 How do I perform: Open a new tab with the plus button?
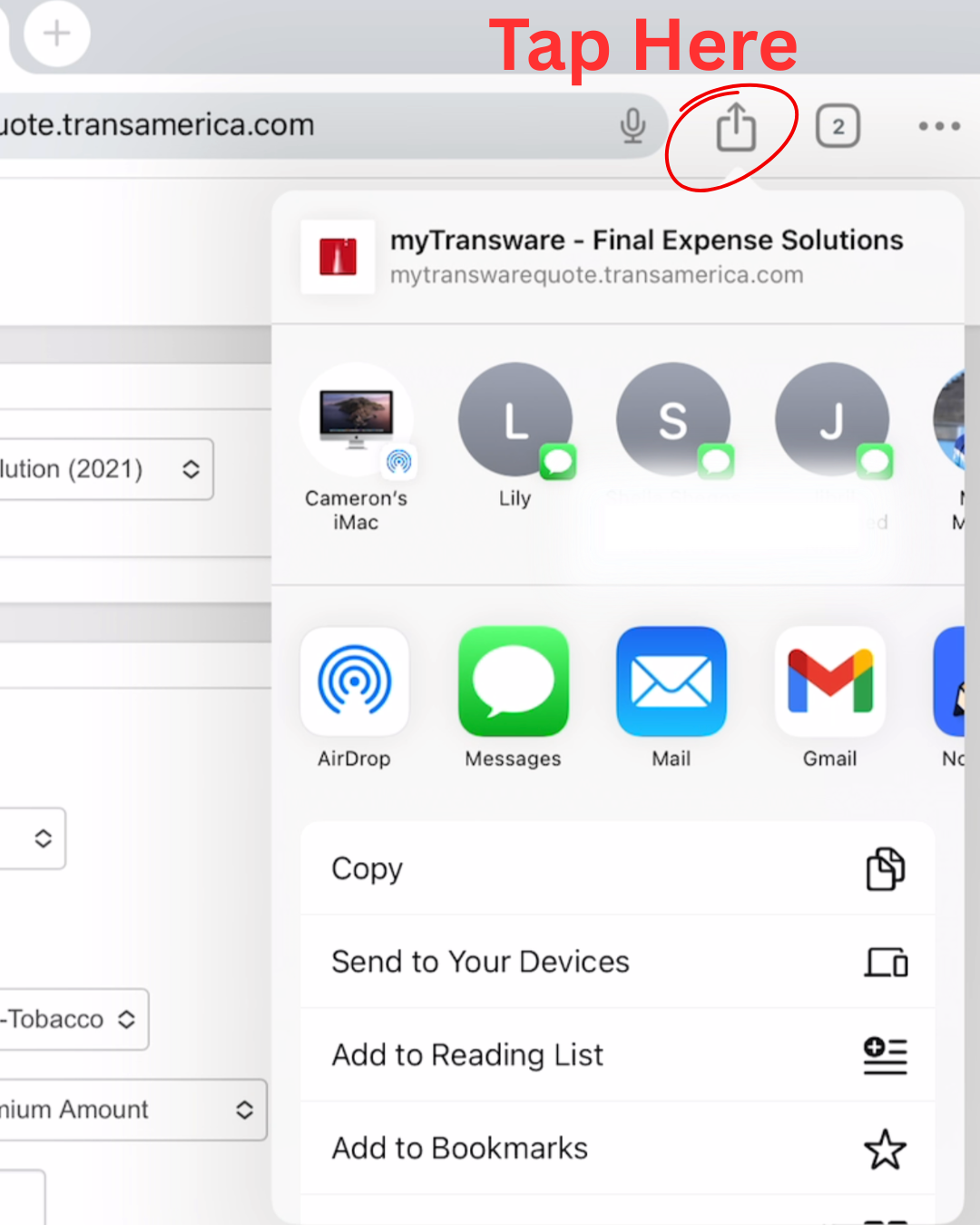[x=56, y=34]
